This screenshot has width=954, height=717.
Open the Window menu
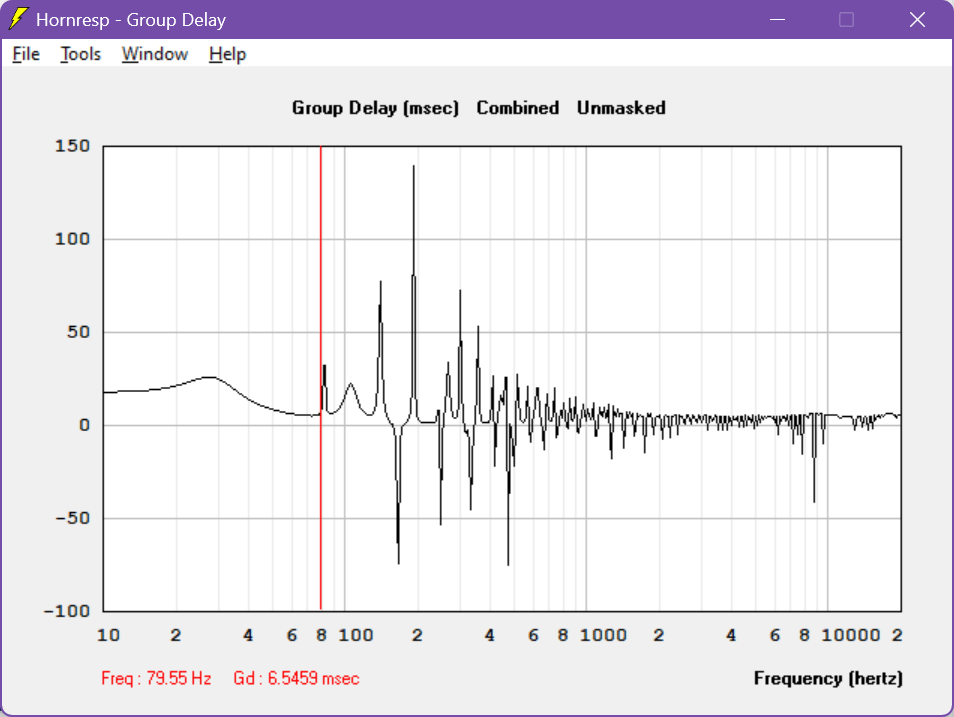coord(155,54)
